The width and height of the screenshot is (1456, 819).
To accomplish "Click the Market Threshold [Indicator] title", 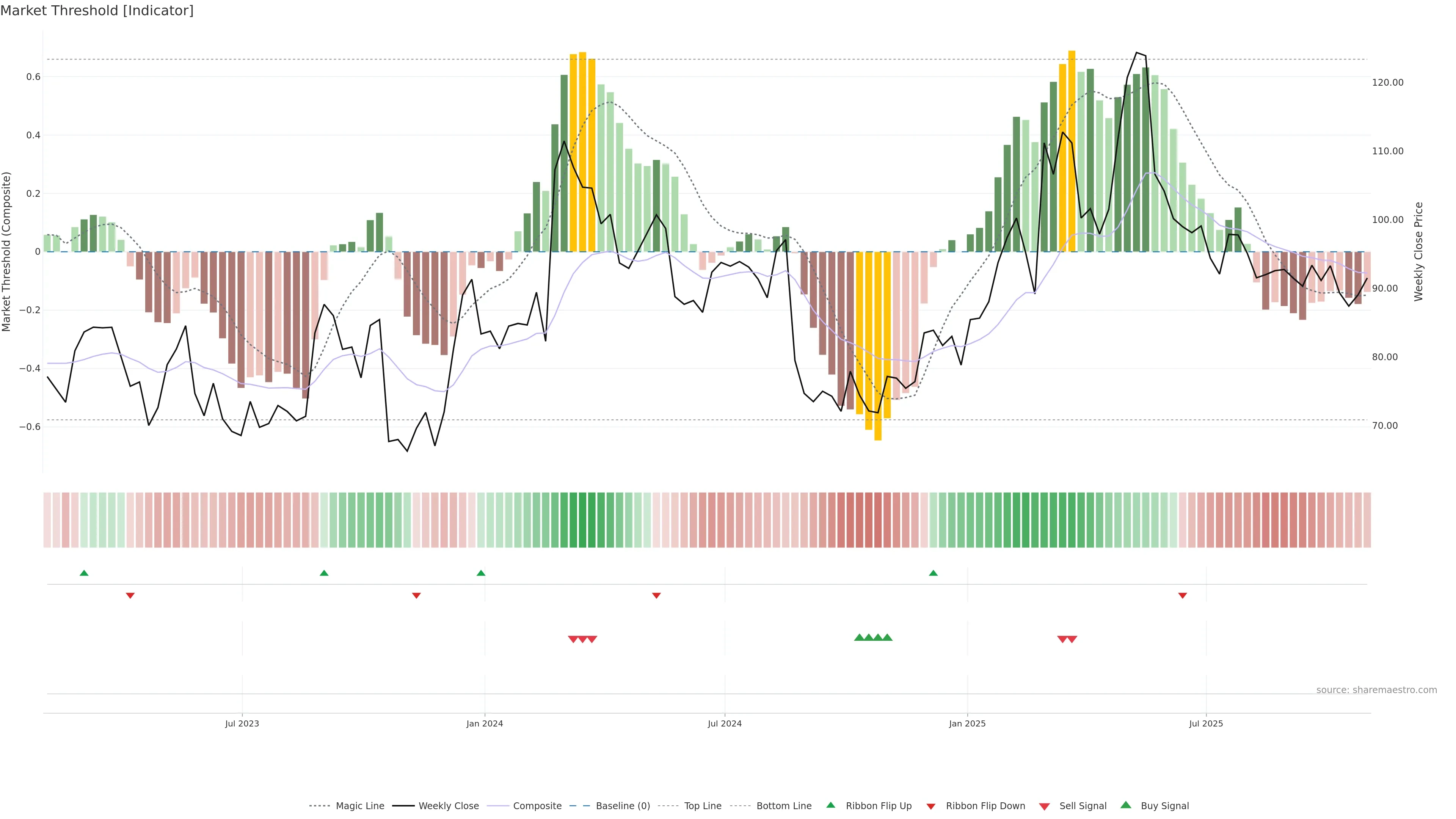I will click(97, 11).
